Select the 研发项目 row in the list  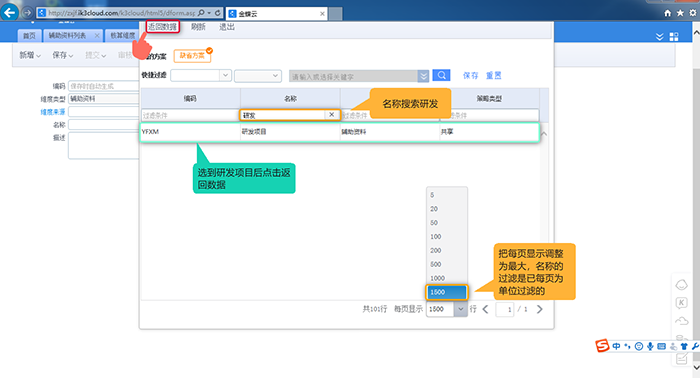coord(340,132)
